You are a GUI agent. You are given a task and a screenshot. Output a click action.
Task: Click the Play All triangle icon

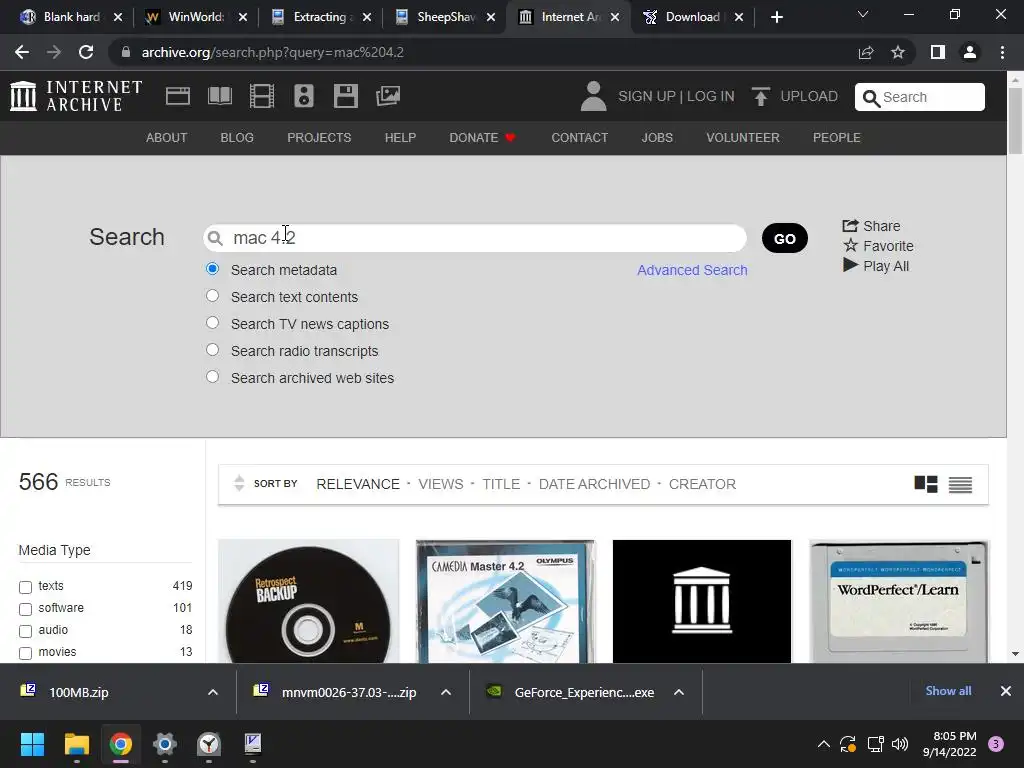coord(850,265)
